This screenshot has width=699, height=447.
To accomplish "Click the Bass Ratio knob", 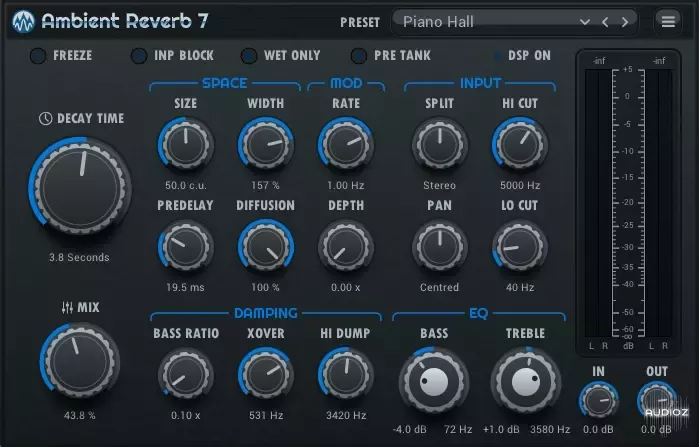I will (185, 374).
